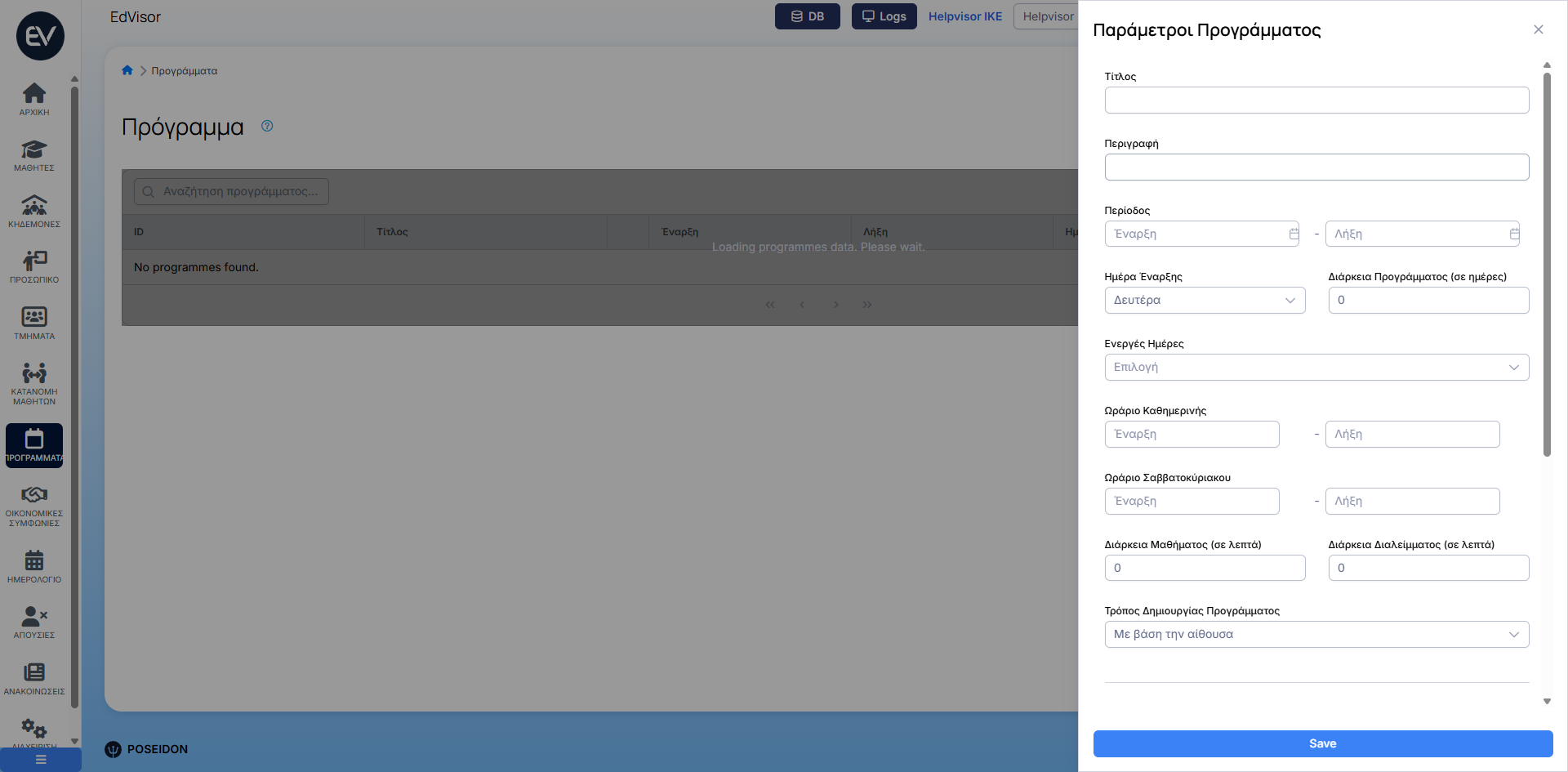This screenshot has width=1568, height=772.
Task: Go to Κηδεμόνες guardians section
Action: point(33,211)
